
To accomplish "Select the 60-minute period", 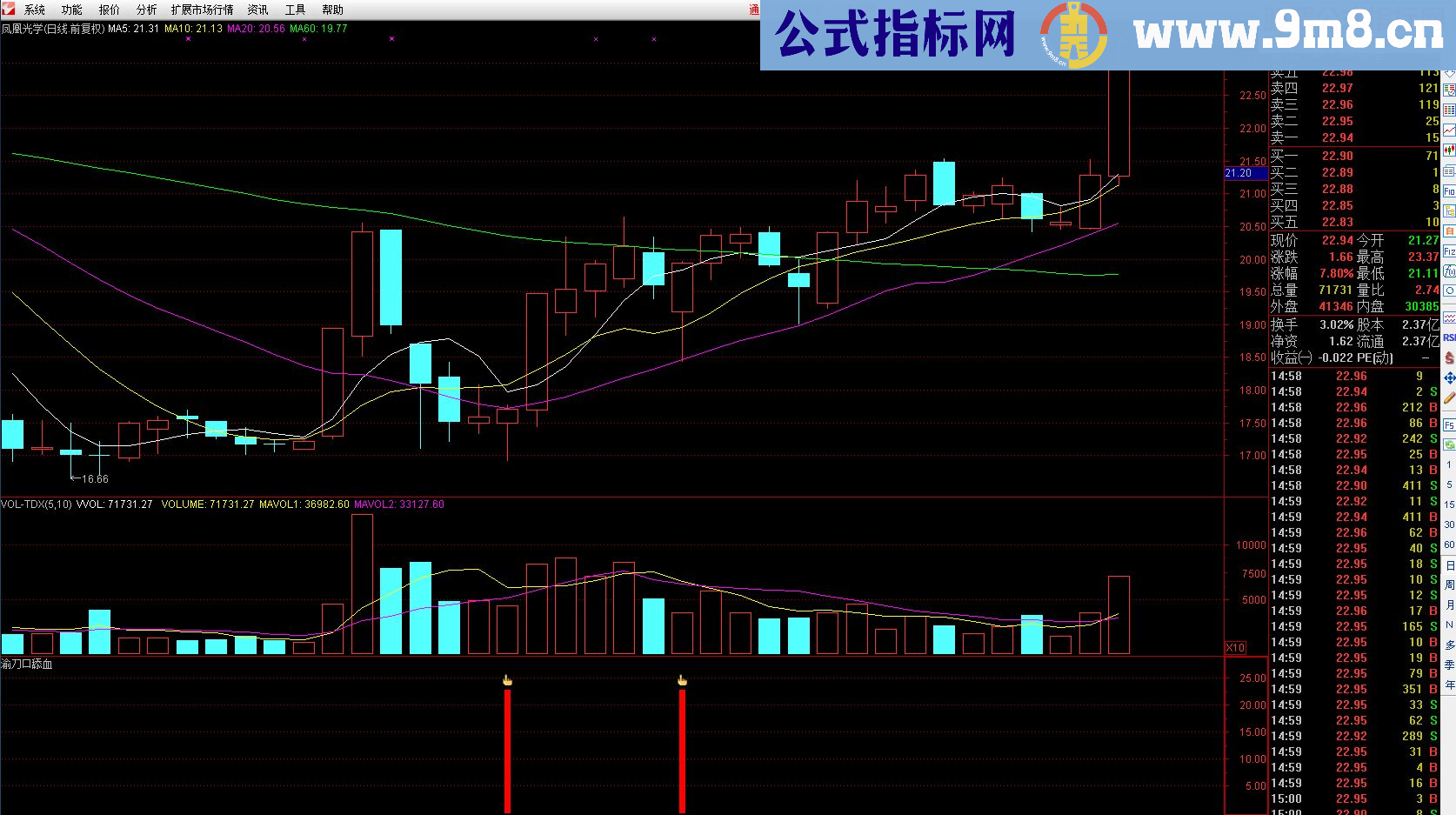I will [x=1449, y=544].
